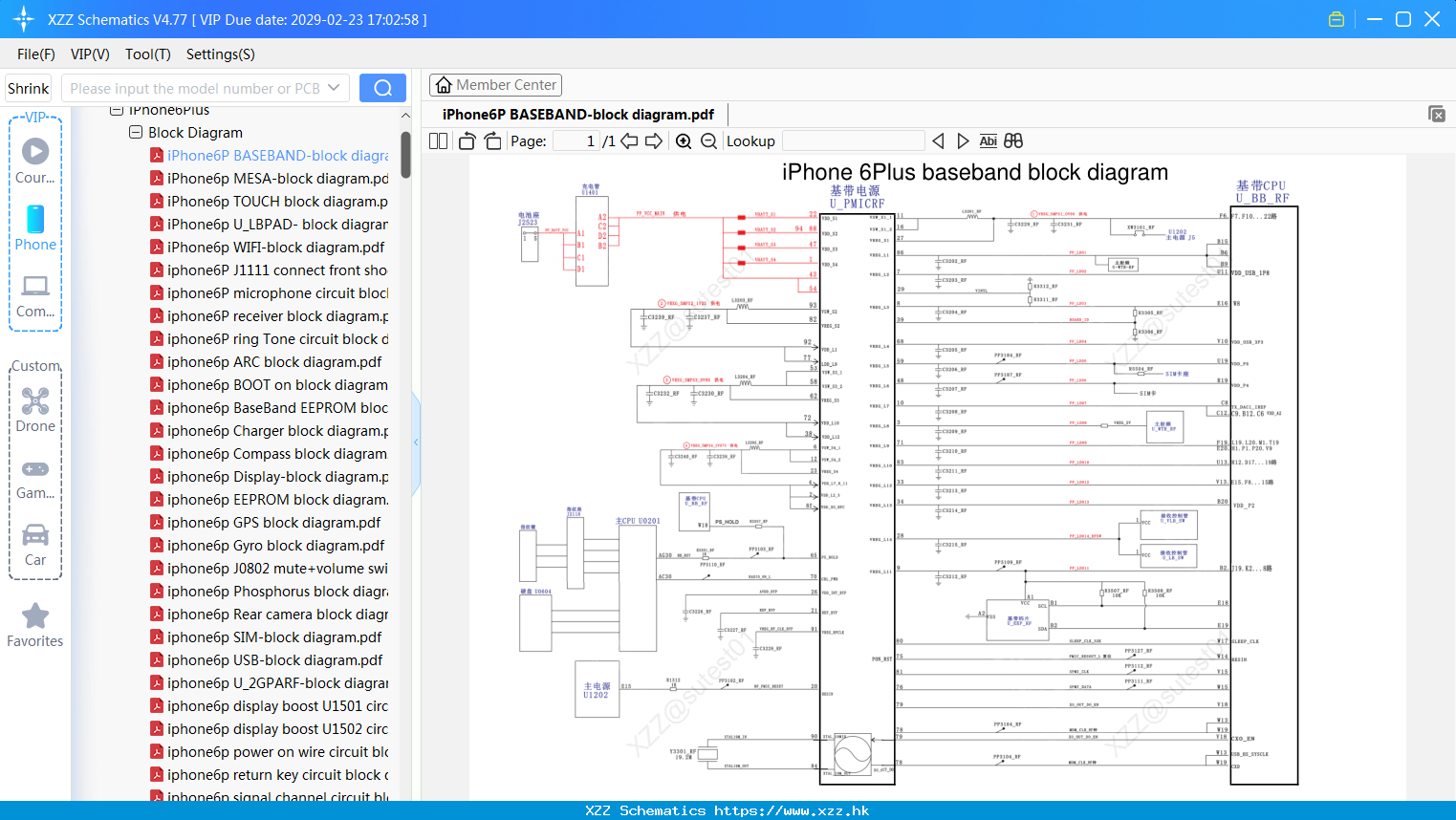Open iphone6p USB-block diagram.pdf
1456x820 pixels.
pyautogui.click(x=267, y=659)
